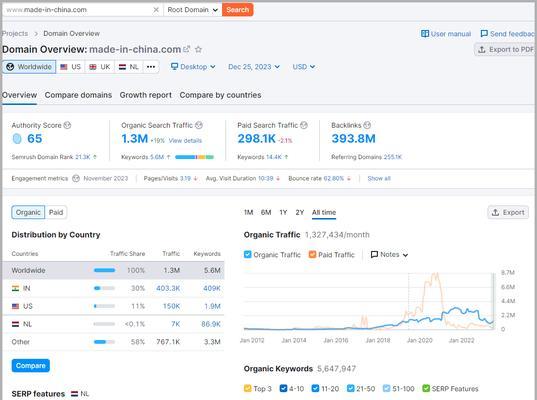The height and width of the screenshot is (400, 537).
Task: Open the Root Domain dropdown
Action: [192, 10]
